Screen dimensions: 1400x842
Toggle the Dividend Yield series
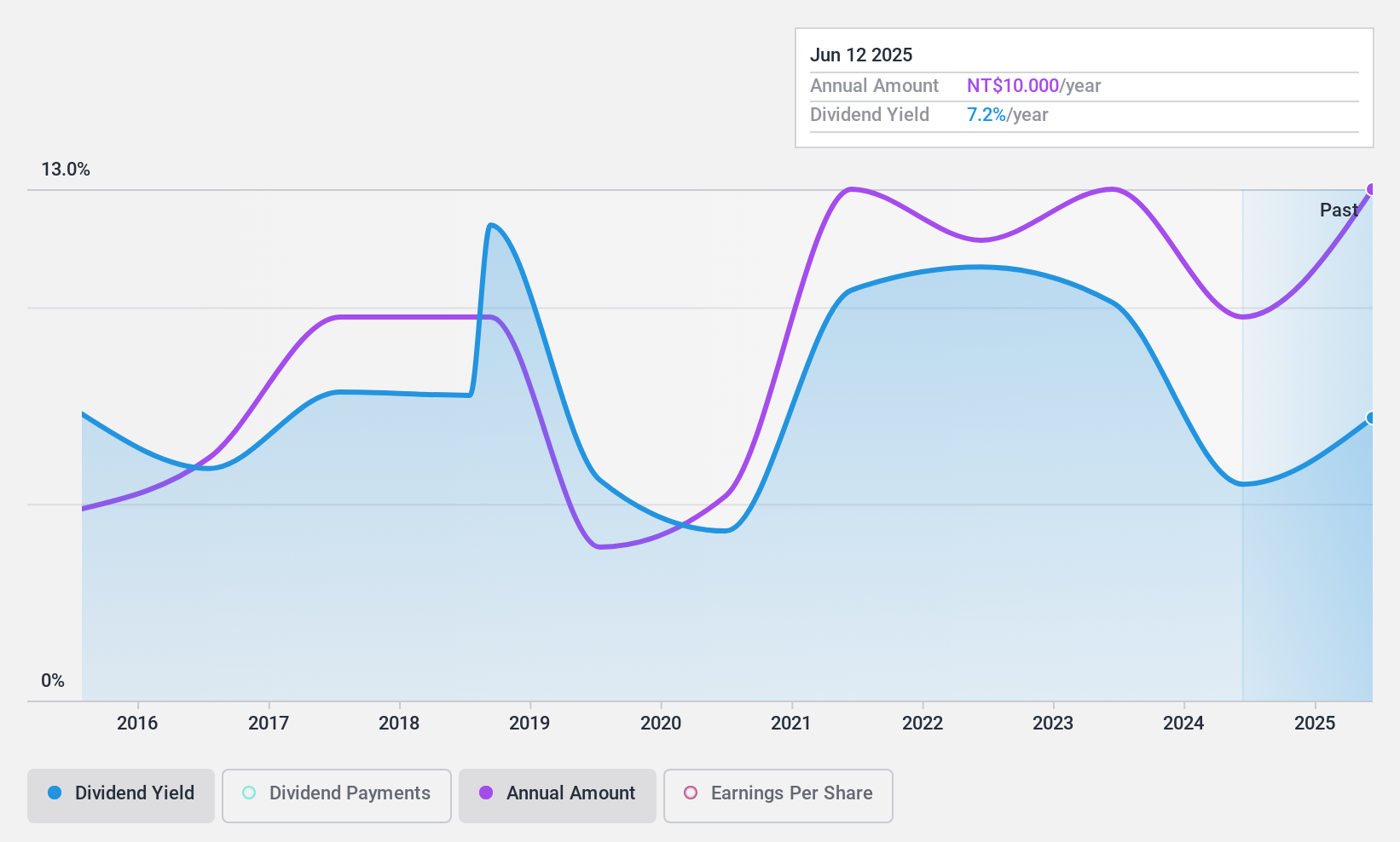point(121,796)
